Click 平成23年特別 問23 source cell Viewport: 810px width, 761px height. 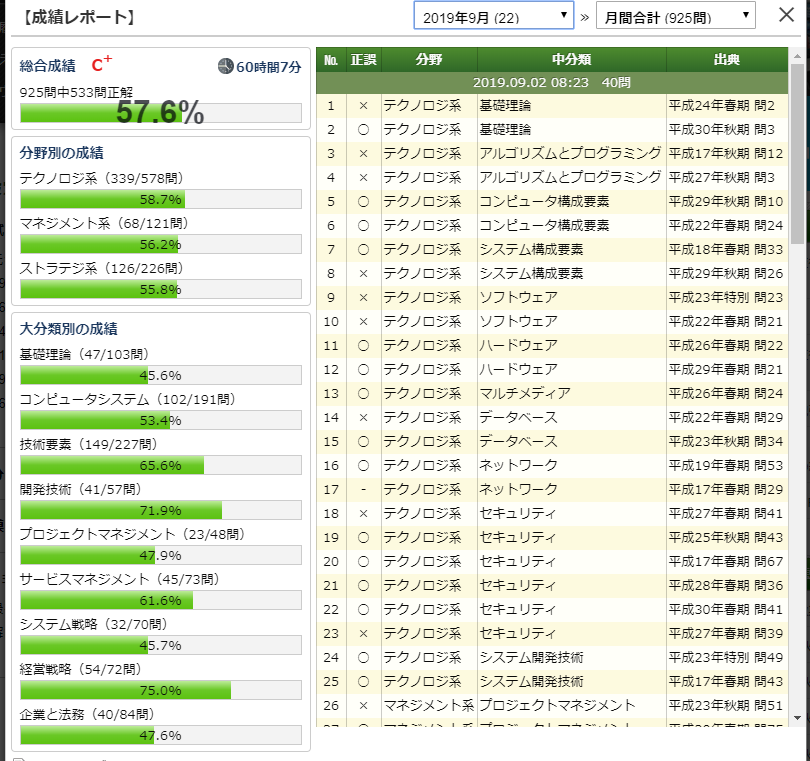pyautogui.click(x=726, y=298)
